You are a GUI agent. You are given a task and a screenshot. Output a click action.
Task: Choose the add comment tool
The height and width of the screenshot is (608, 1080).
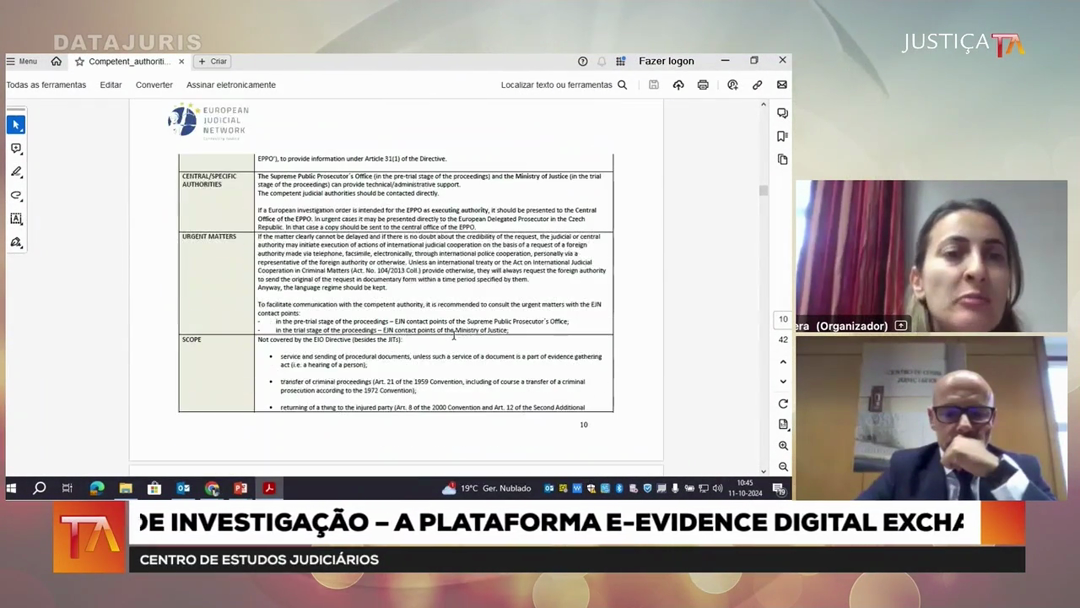coord(16,149)
